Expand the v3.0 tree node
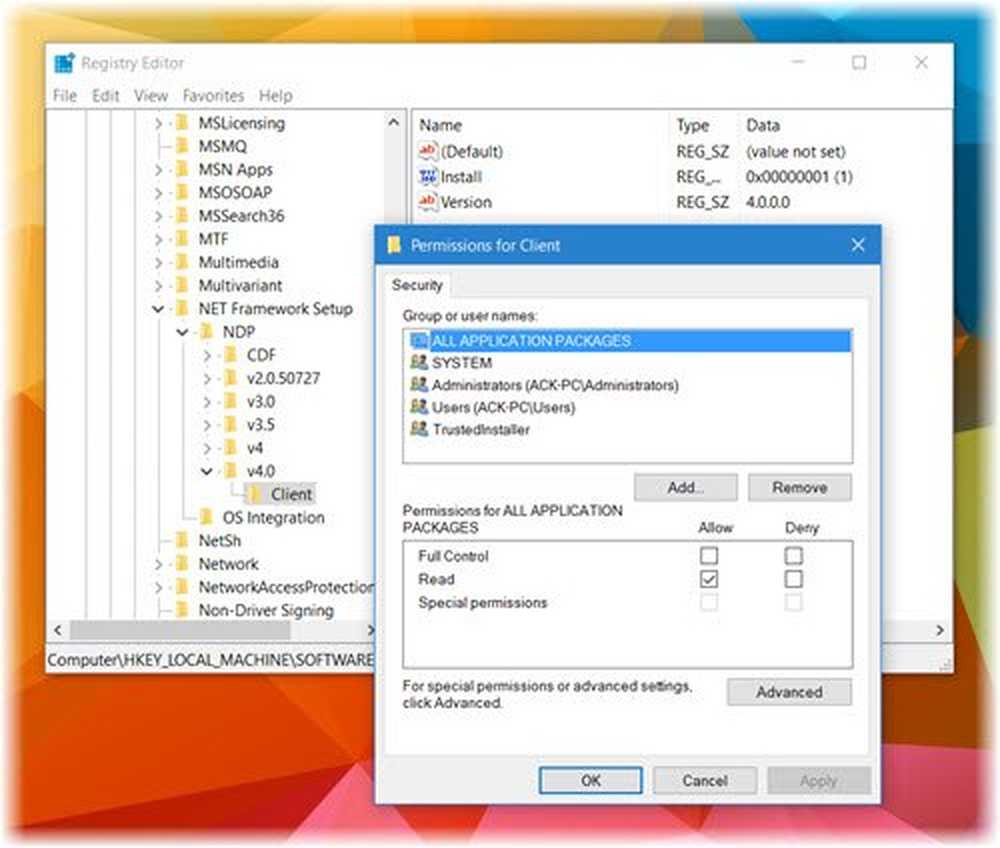This screenshot has height=848, width=1000. click(207, 402)
